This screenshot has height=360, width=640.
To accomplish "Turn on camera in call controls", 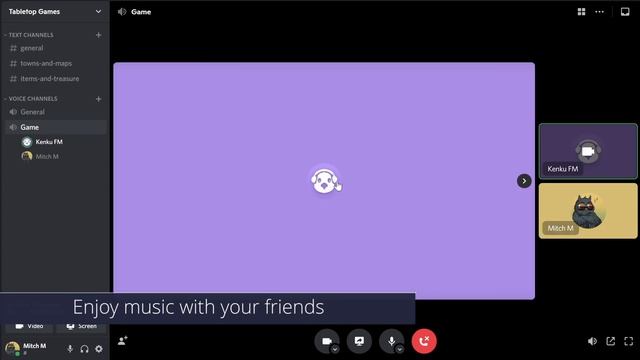I will tap(326, 341).
